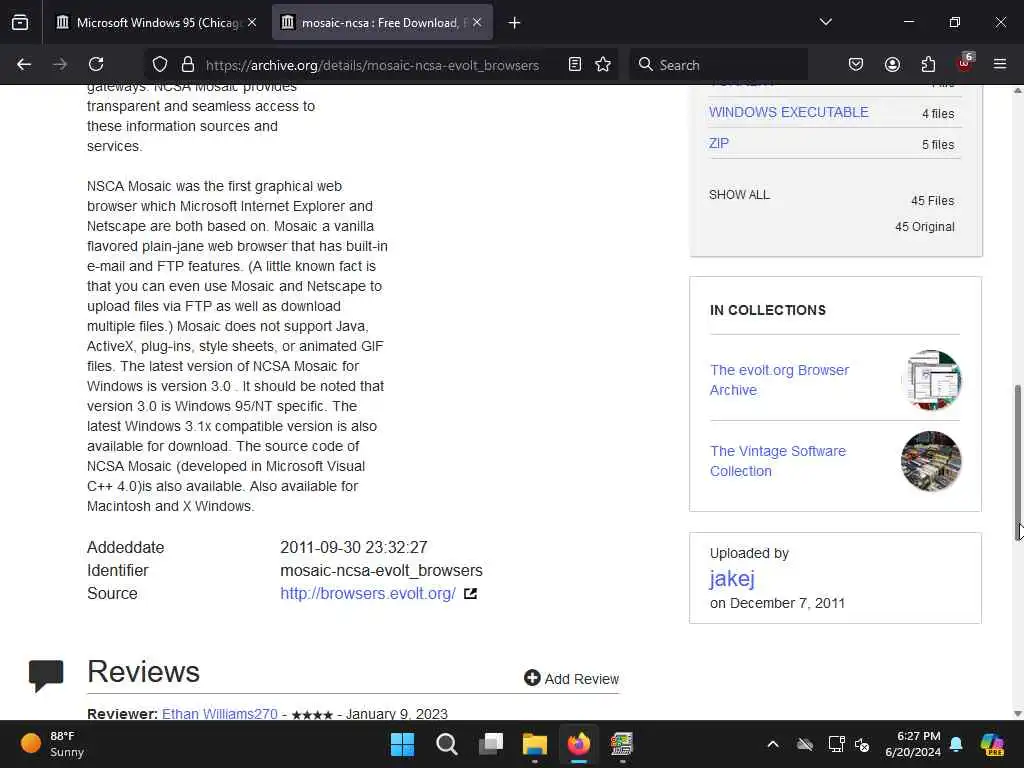Open weather widget showing 88°F Sunny
This screenshot has width=1024, height=768.
[52, 744]
